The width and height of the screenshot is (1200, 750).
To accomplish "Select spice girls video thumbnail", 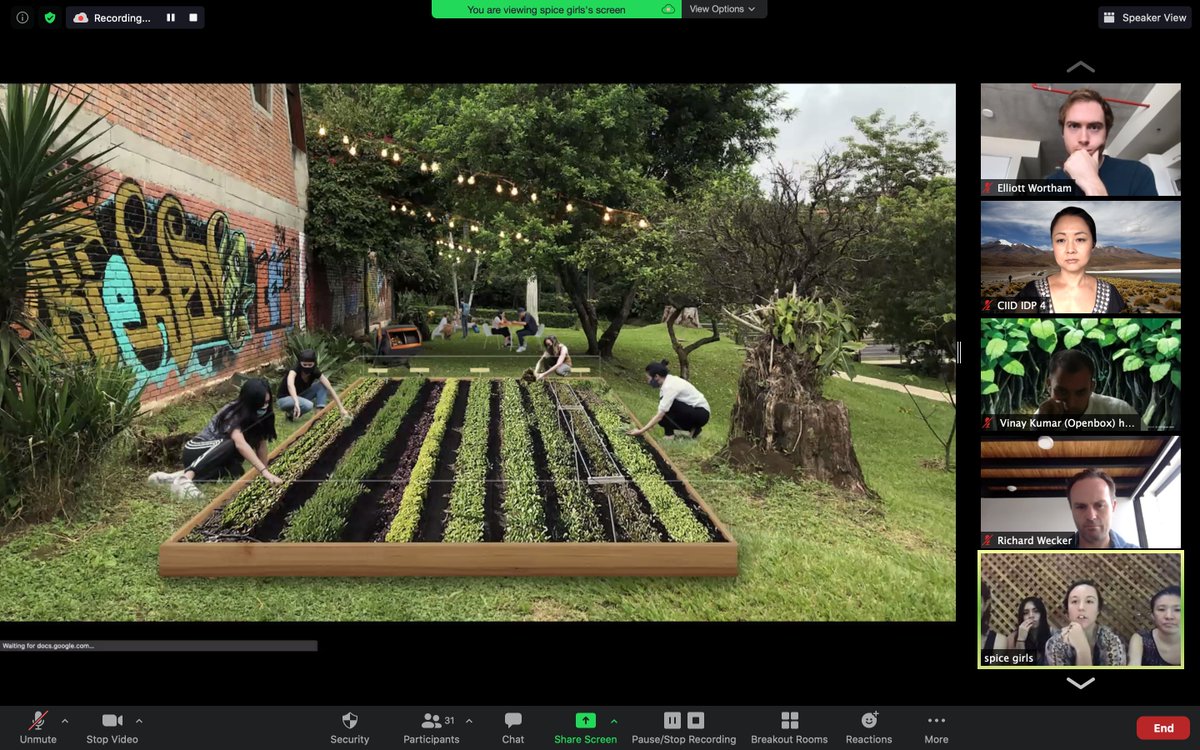I will tap(1080, 609).
